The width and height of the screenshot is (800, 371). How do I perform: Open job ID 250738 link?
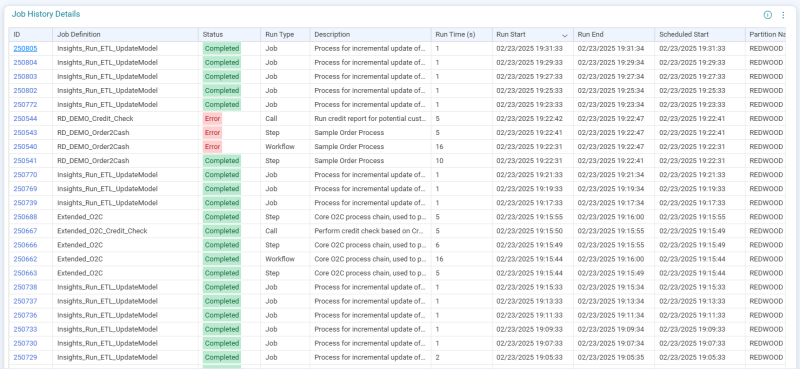click(x=25, y=287)
